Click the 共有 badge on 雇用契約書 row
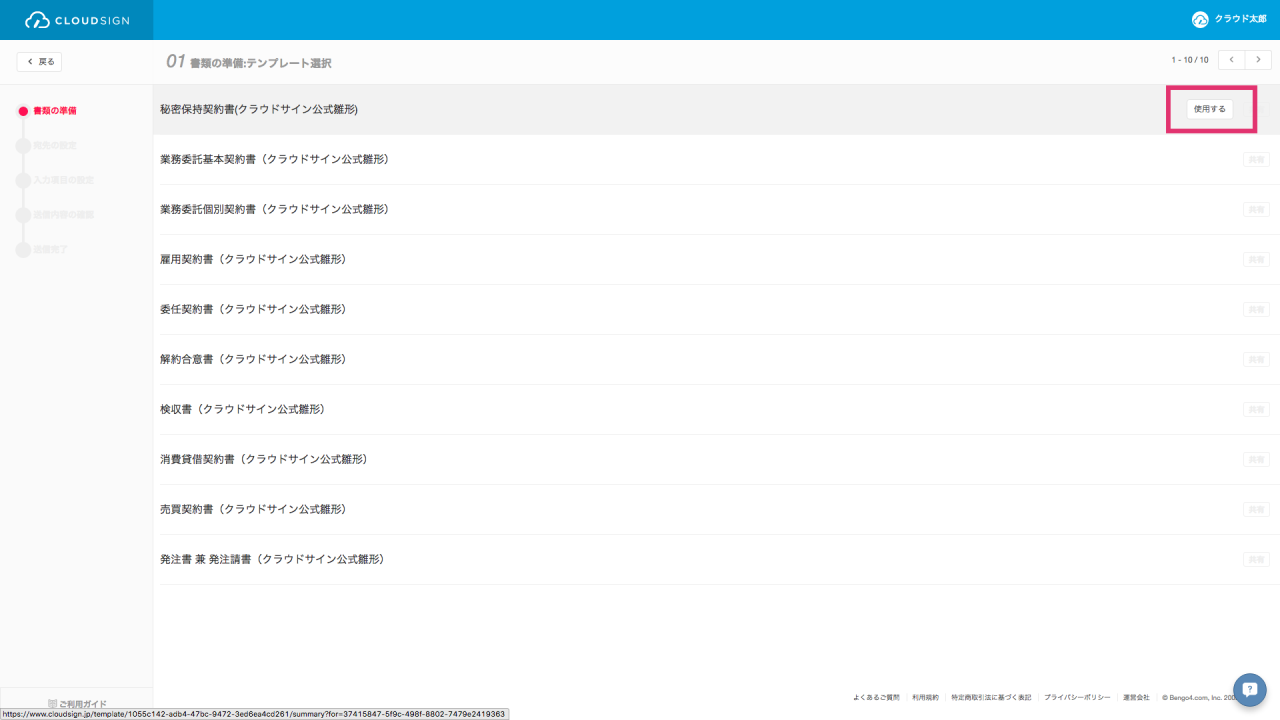Image resolution: width=1280 pixels, height=720 pixels. coord(1256,259)
